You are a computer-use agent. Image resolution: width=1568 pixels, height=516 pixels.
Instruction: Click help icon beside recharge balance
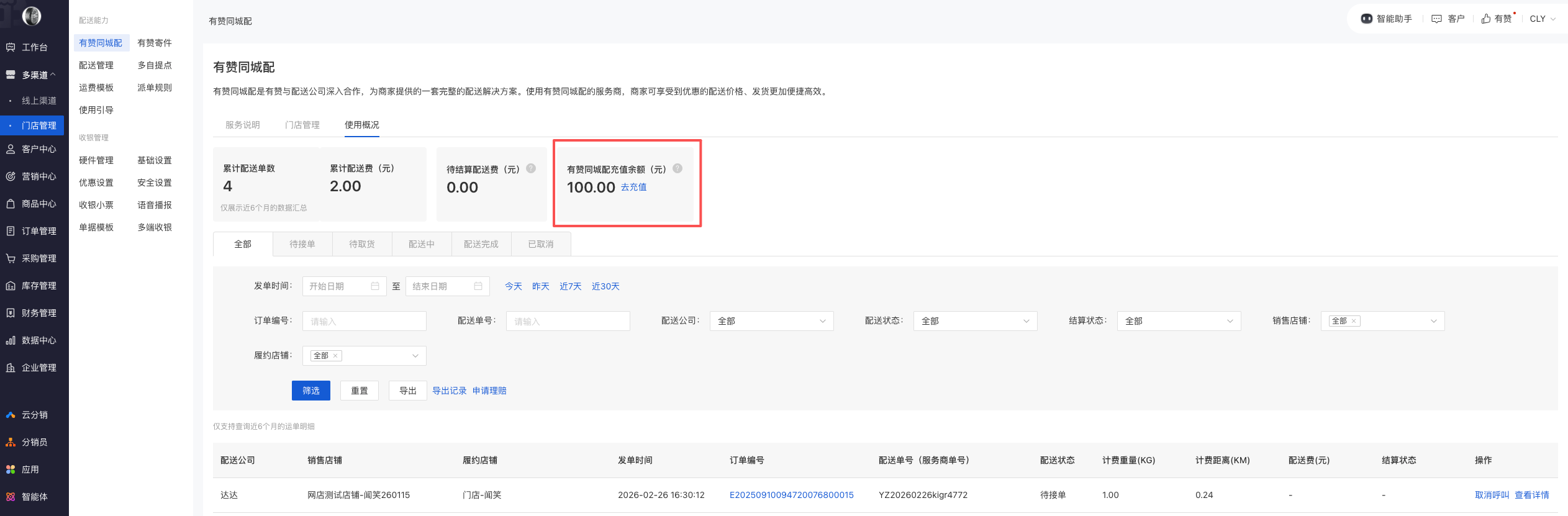pyautogui.click(x=678, y=168)
